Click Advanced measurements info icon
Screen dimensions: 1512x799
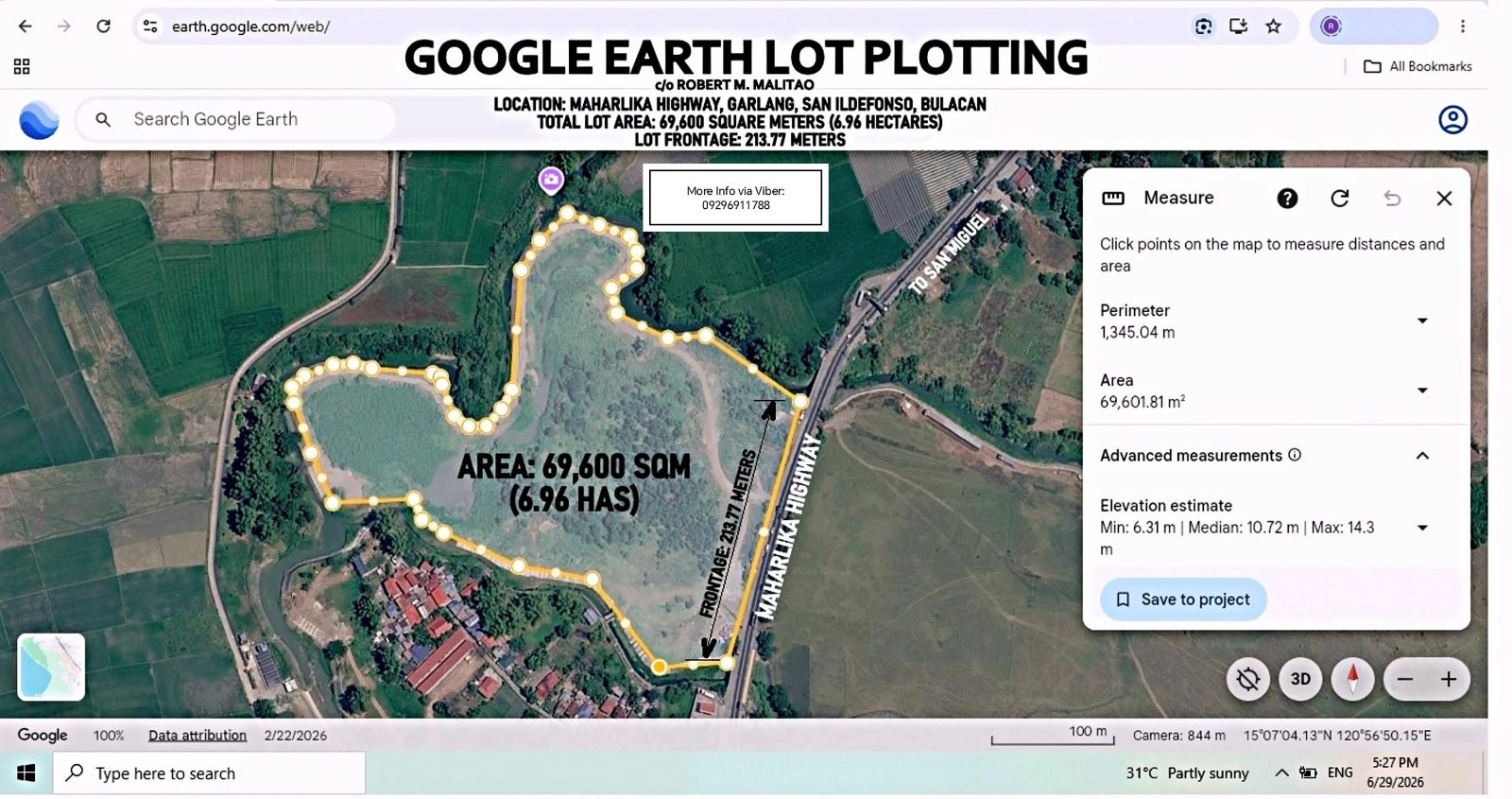click(x=1295, y=455)
